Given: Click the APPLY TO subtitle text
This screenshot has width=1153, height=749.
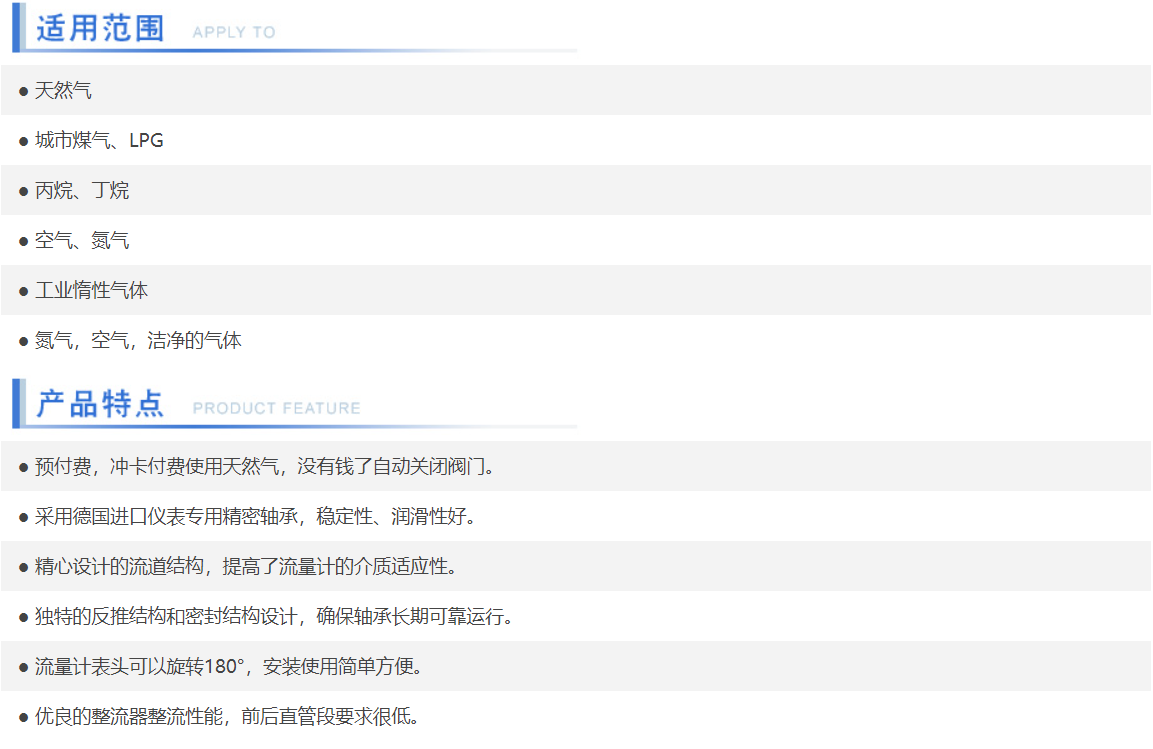Looking at the screenshot, I should (233, 32).
